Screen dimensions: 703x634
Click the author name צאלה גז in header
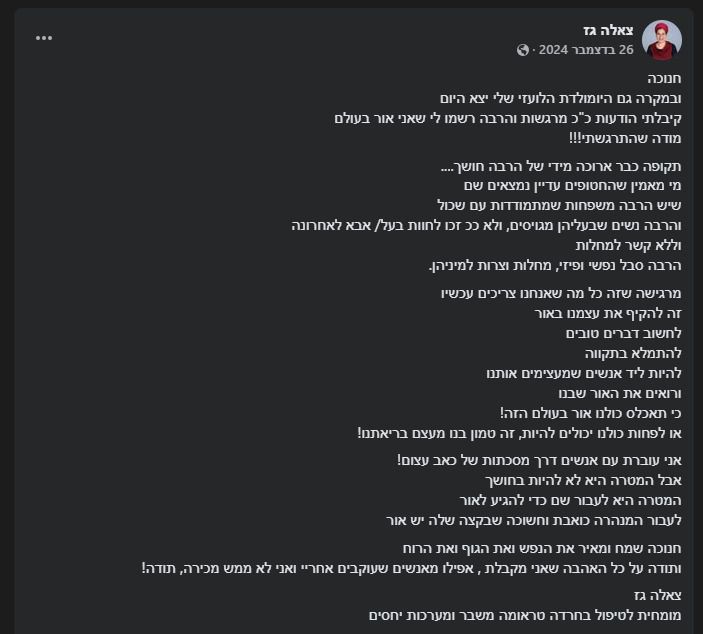(x=611, y=30)
